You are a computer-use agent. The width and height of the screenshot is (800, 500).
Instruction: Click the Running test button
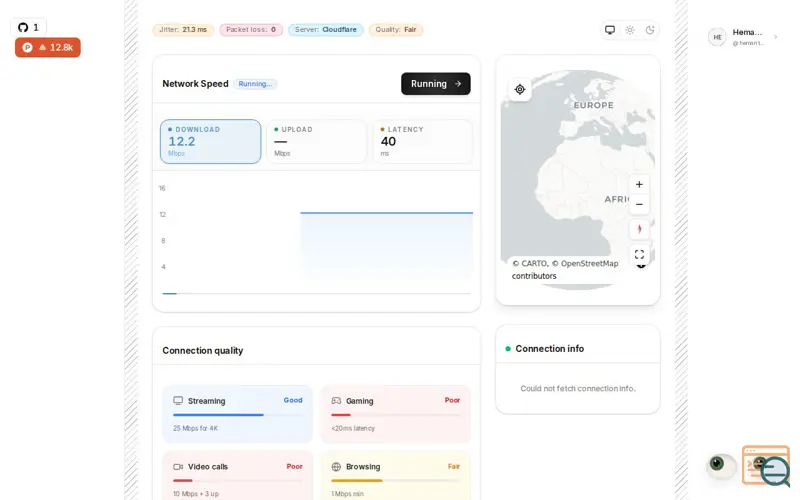click(x=436, y=84)
